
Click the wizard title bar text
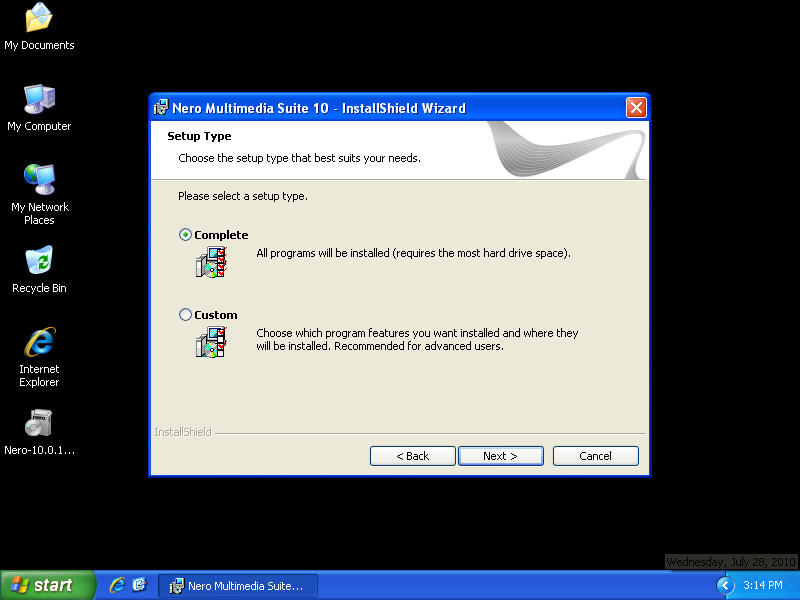(319, 108)
